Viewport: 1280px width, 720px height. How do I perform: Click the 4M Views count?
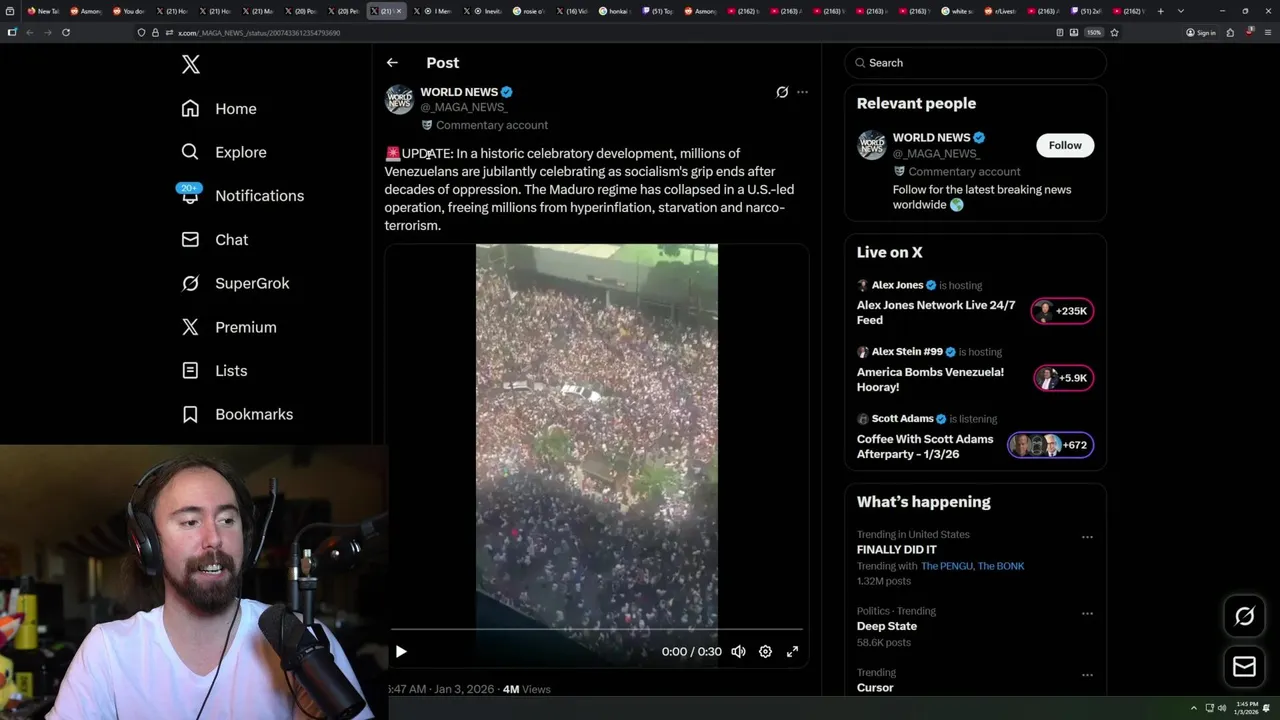click(526, 690)
